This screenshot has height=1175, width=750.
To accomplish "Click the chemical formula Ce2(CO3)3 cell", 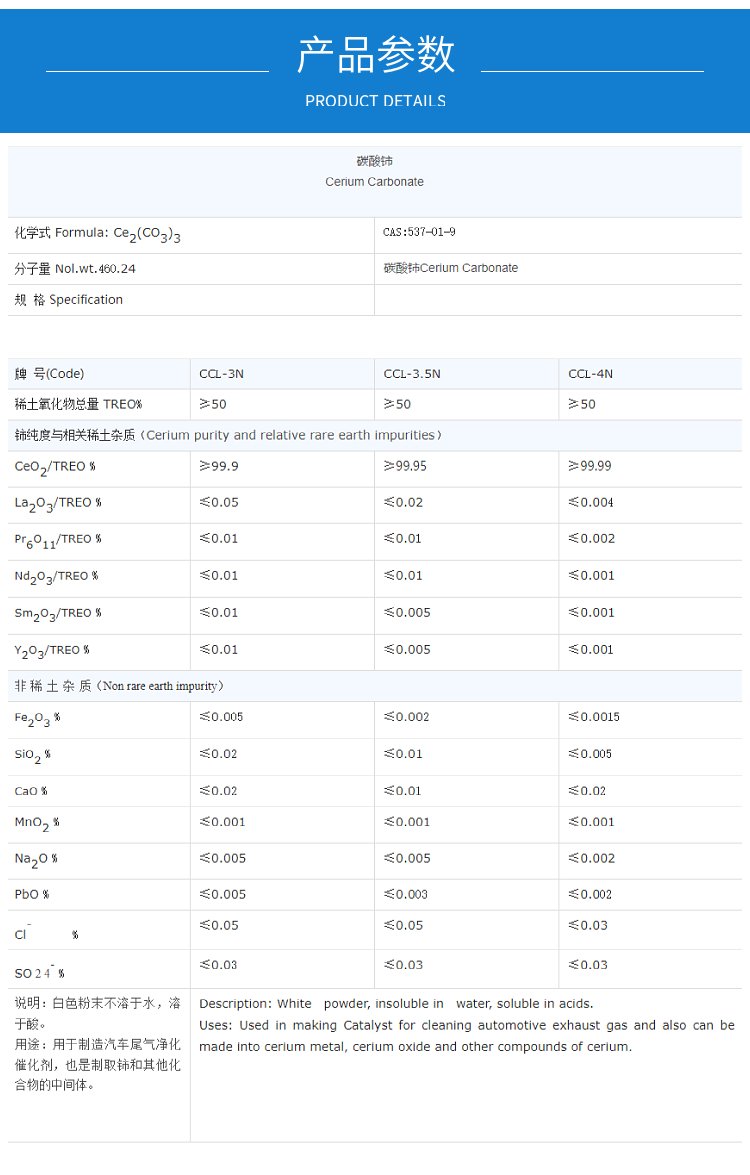I will [97, 234].
